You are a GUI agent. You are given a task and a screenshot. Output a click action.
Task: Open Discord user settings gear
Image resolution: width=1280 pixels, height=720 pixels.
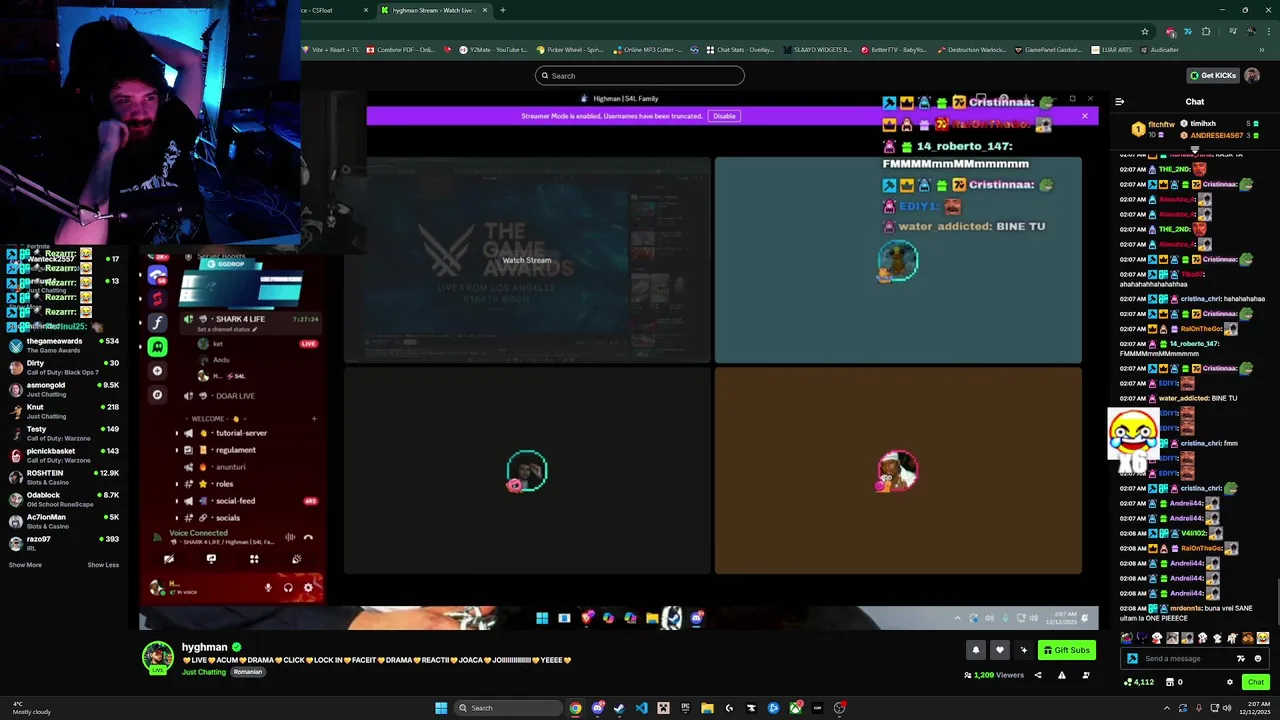click(x=308, y=588)
